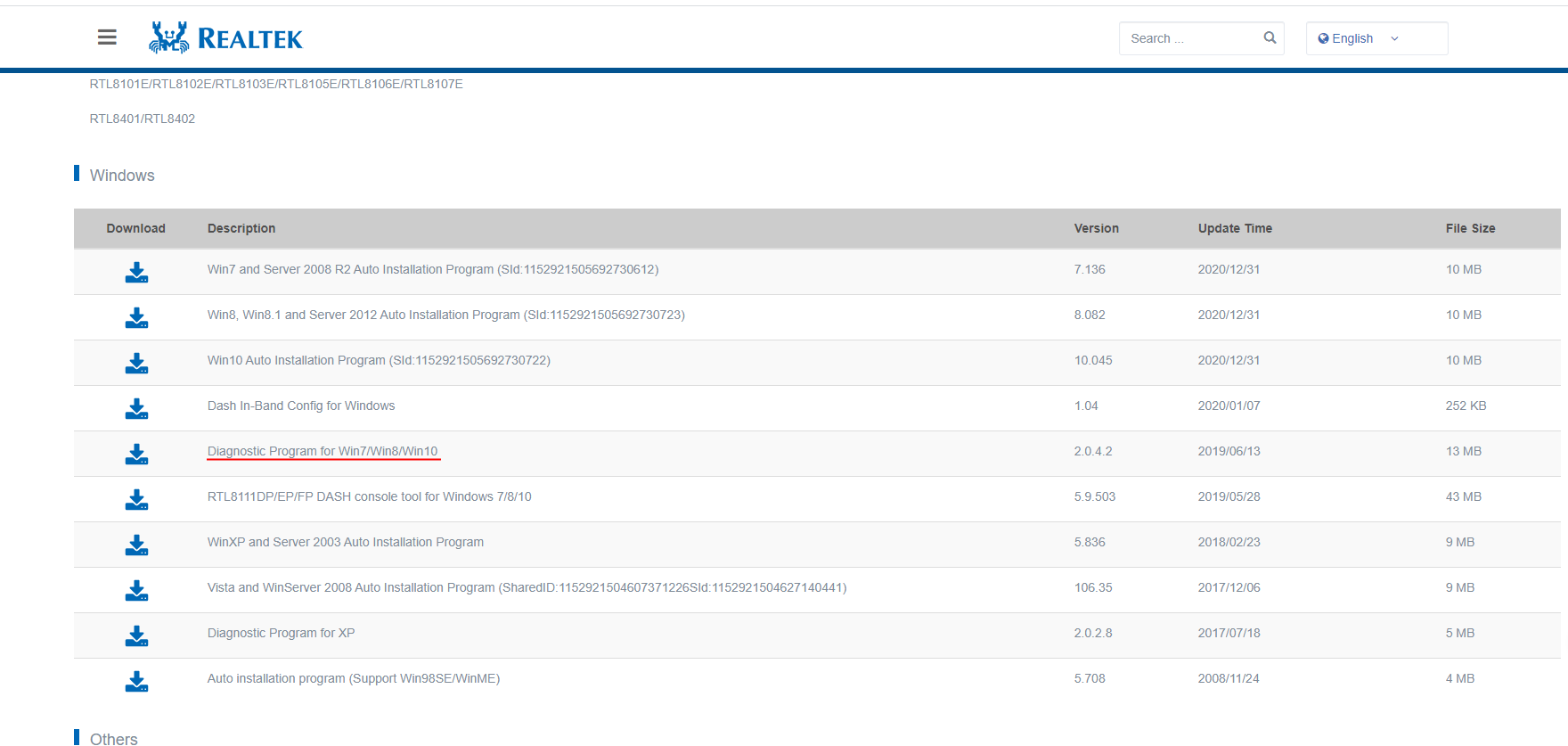
Task: Select the Windows section heading
Action: point(122,176)
